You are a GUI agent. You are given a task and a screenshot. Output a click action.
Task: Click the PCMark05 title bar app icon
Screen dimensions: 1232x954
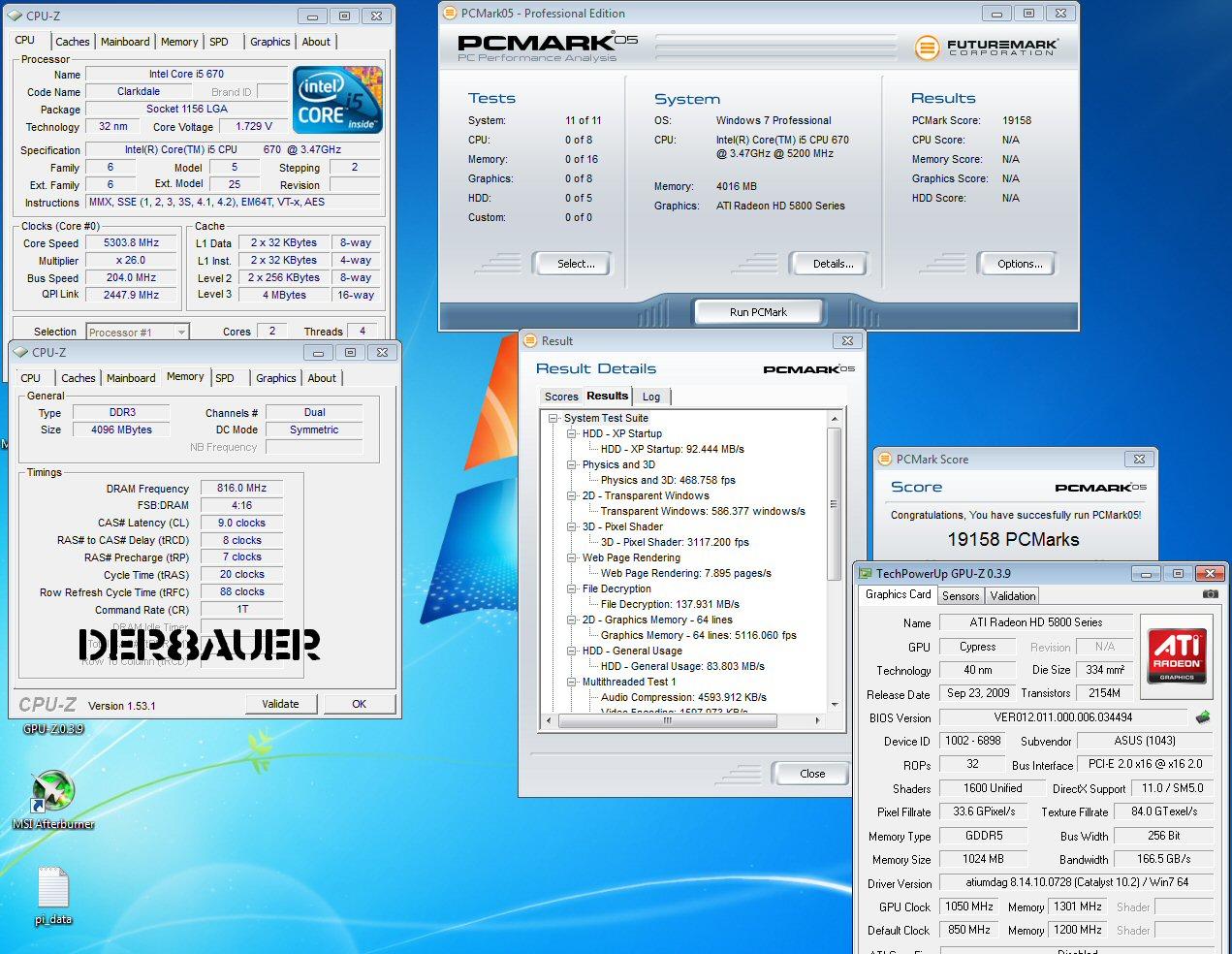pyautogui.click(x=449, y=13)
